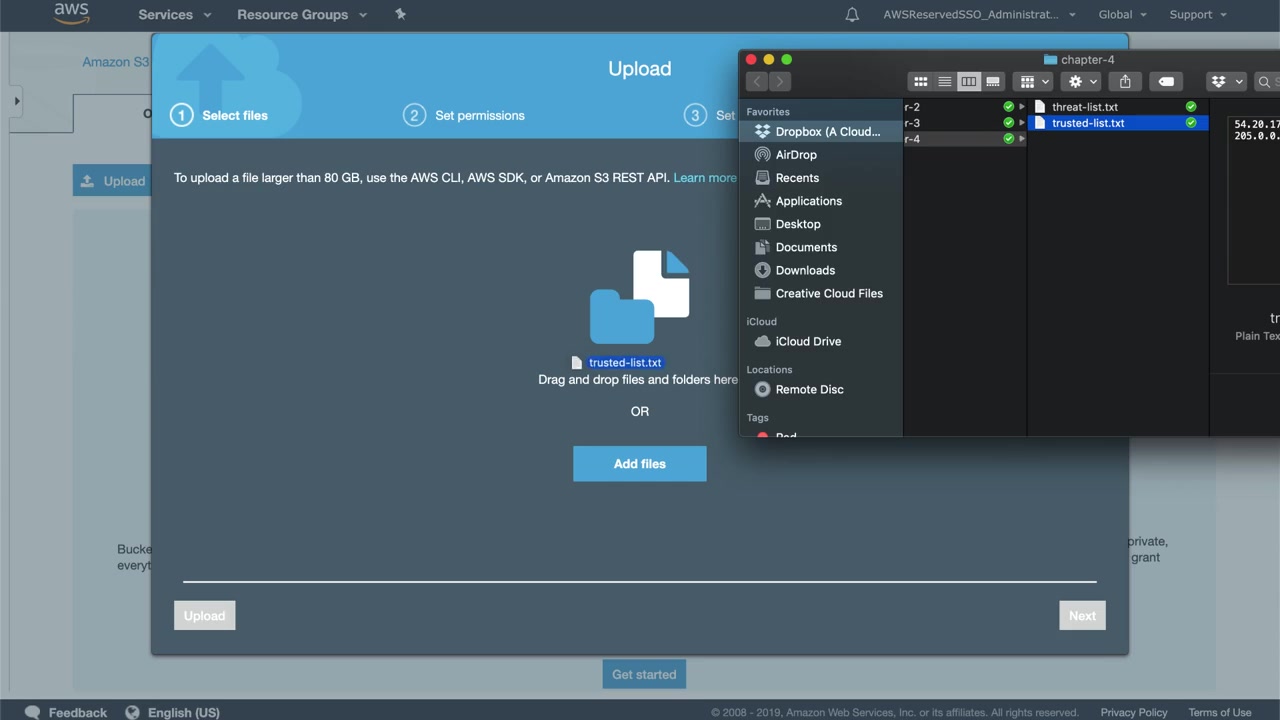Open the AWSReservedSSO account dropdown

pos(980,15)
